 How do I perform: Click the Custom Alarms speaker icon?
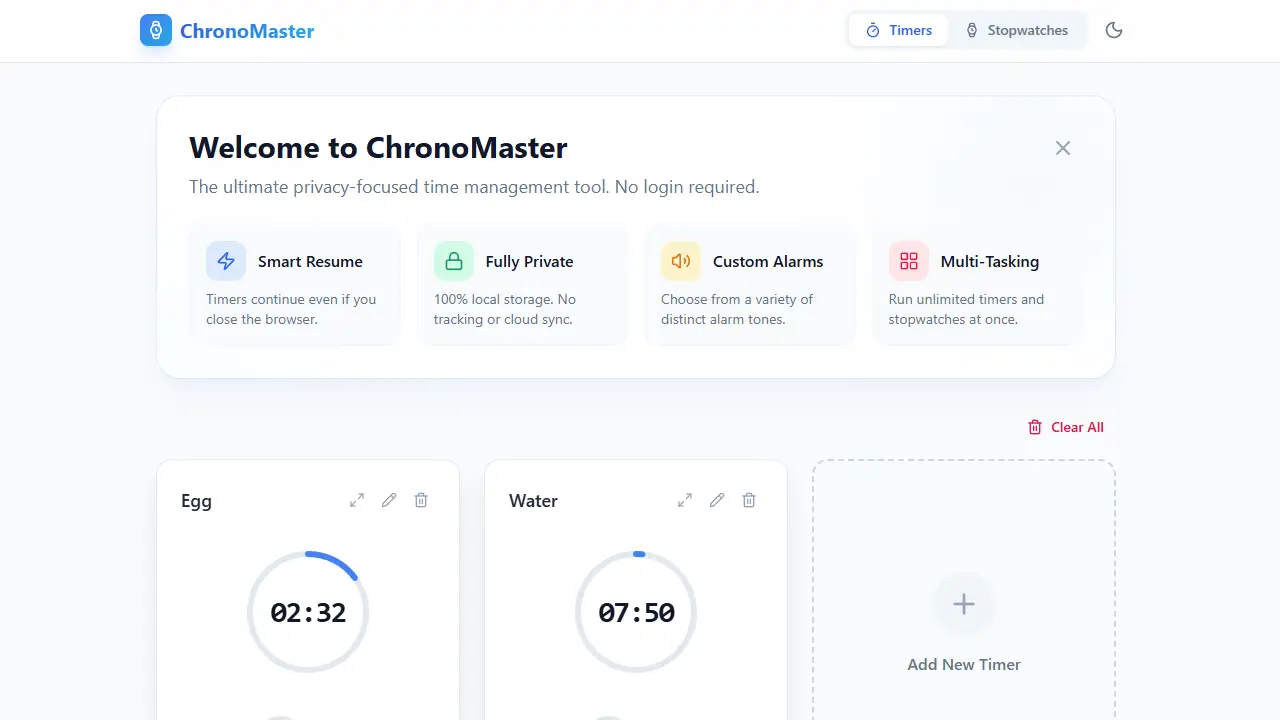(681, 261)
